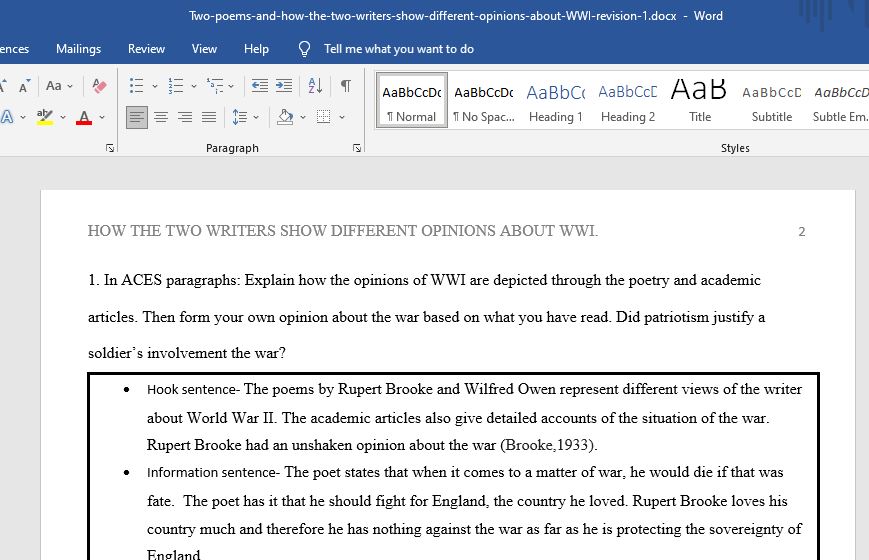
Task: Open the Mailings ribbon tab
Action: coord(79,49)
